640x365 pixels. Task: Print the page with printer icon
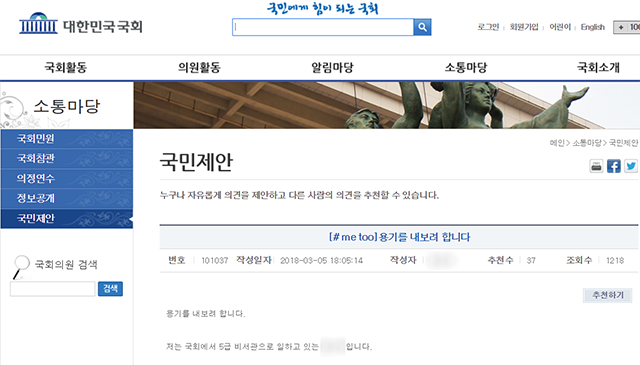(596, 166)
